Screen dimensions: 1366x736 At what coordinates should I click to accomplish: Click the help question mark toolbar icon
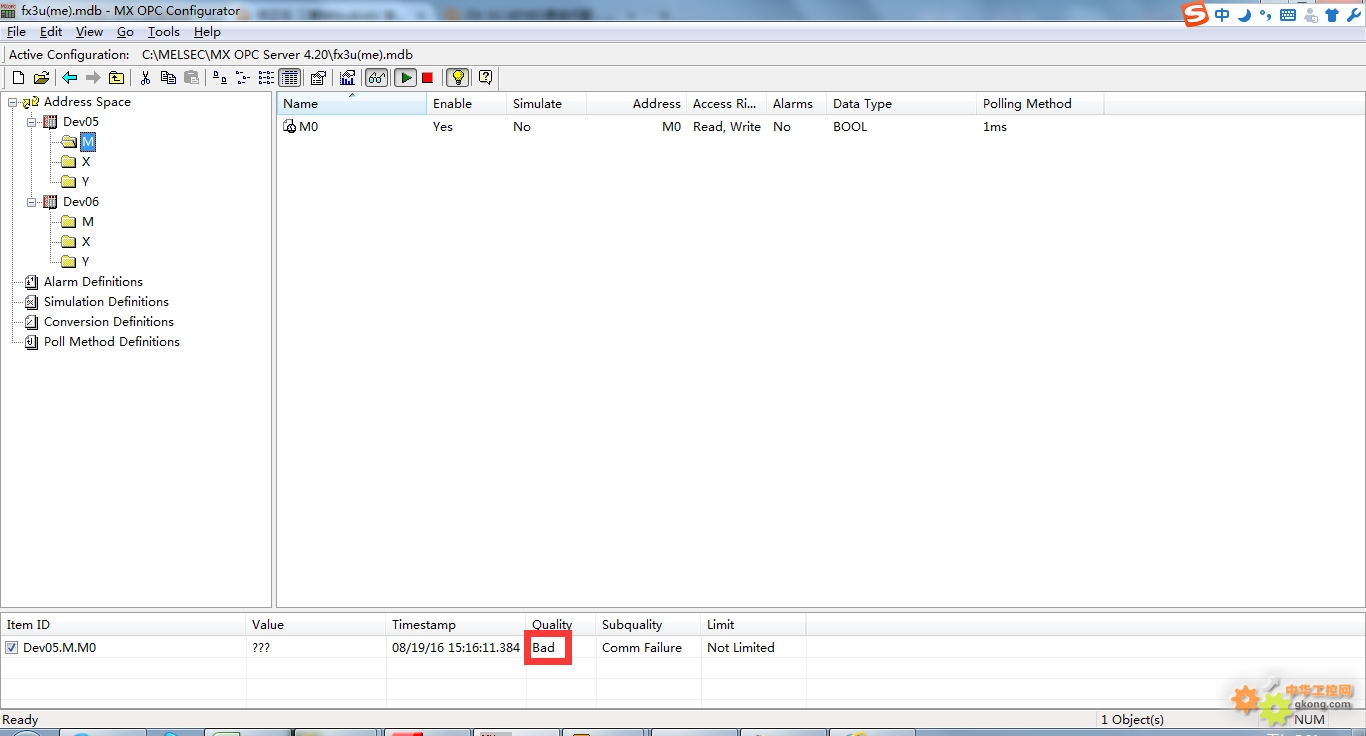pos(485,78)
